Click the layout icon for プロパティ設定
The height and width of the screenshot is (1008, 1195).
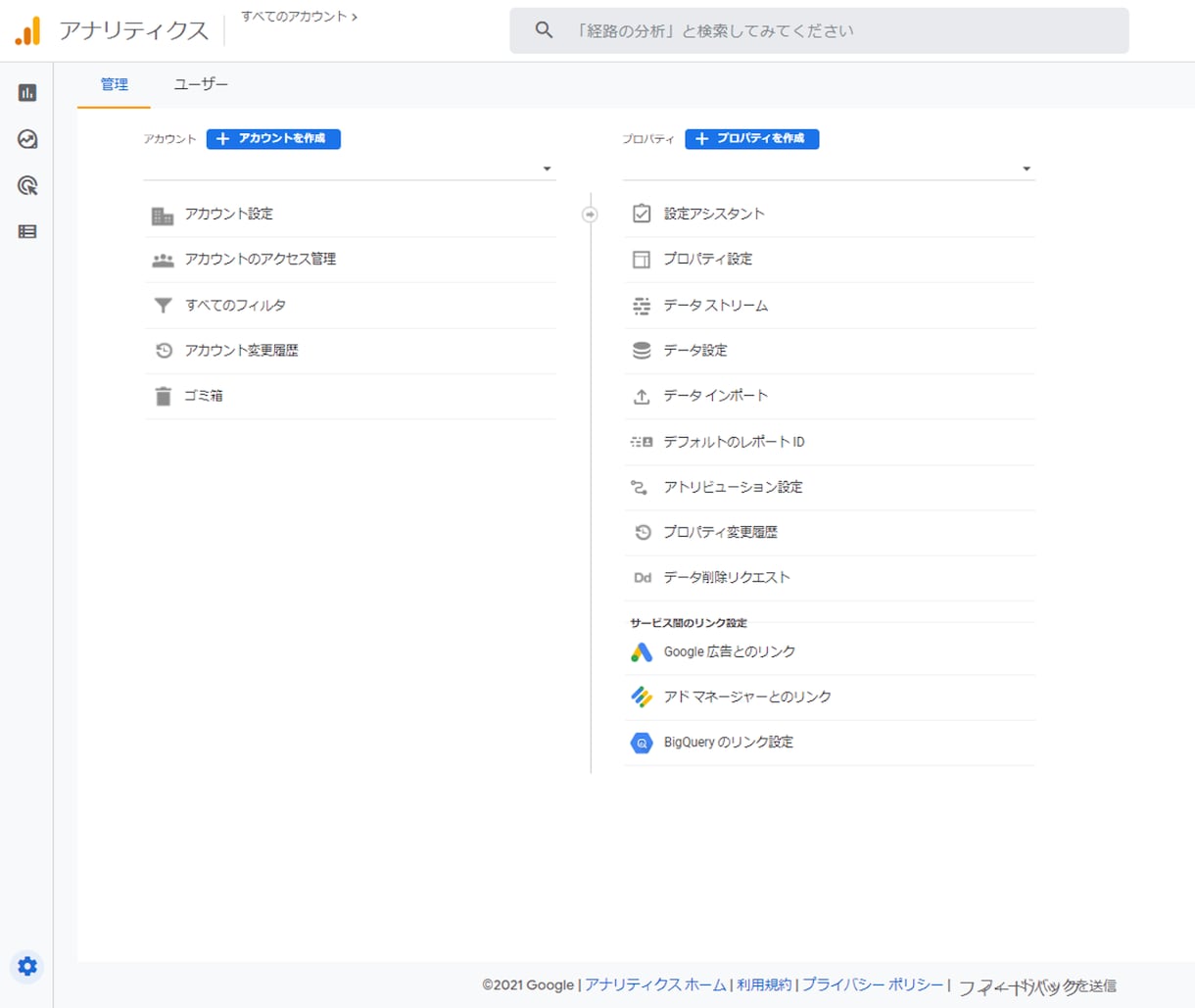point(642,260)
